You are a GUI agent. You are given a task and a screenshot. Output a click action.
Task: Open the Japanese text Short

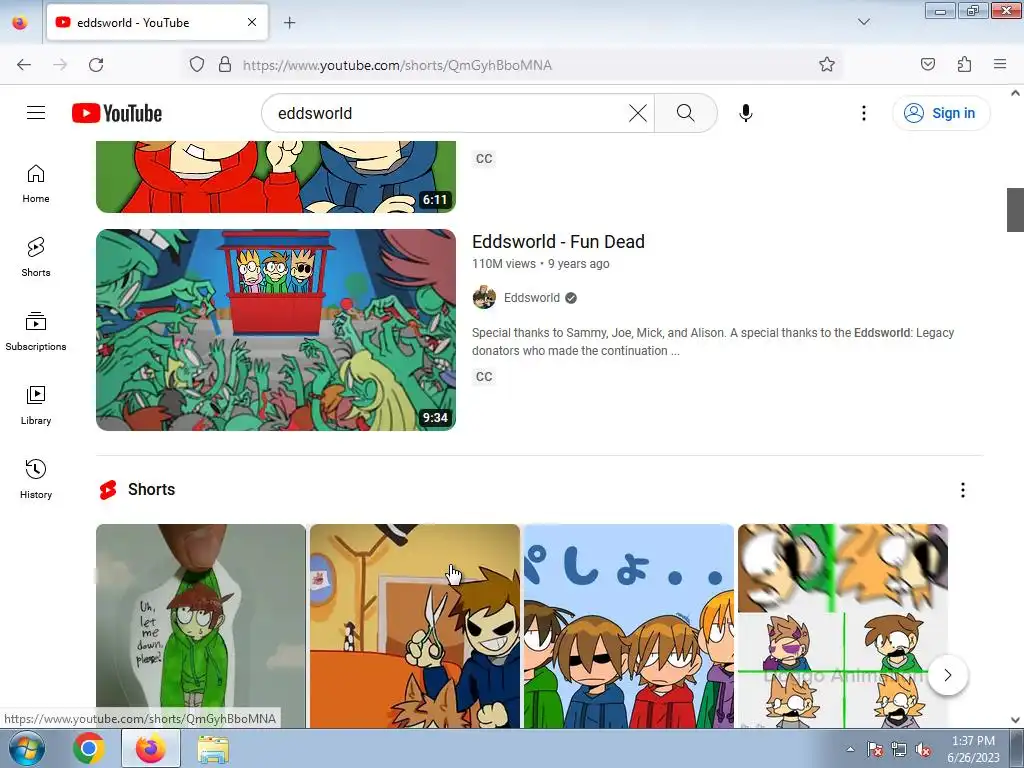pos(629,626)
